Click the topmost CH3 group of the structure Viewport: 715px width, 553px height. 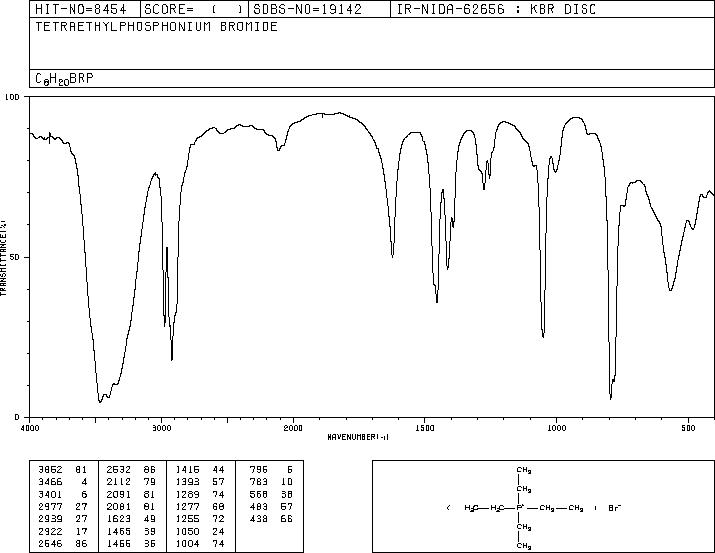coord(524,470)
